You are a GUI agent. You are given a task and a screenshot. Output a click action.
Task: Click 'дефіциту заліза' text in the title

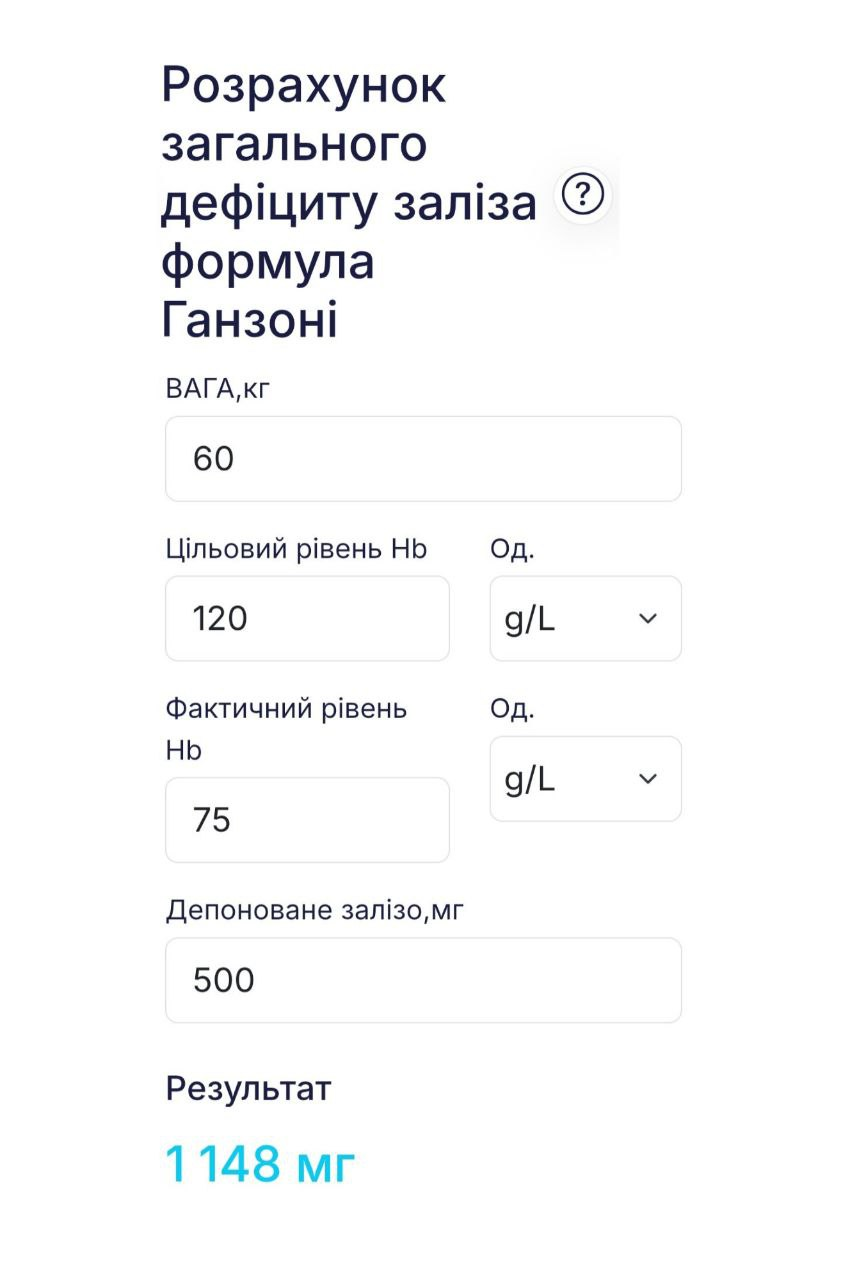click(x=349, y=203)
